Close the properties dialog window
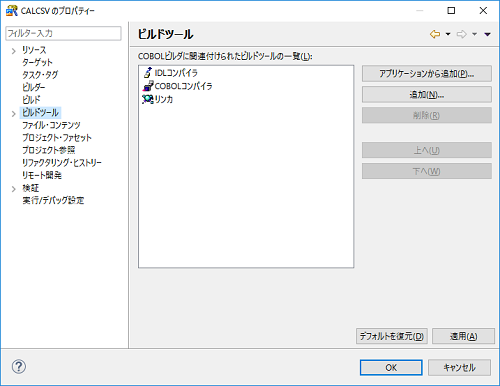 click(x=483, y=11)
